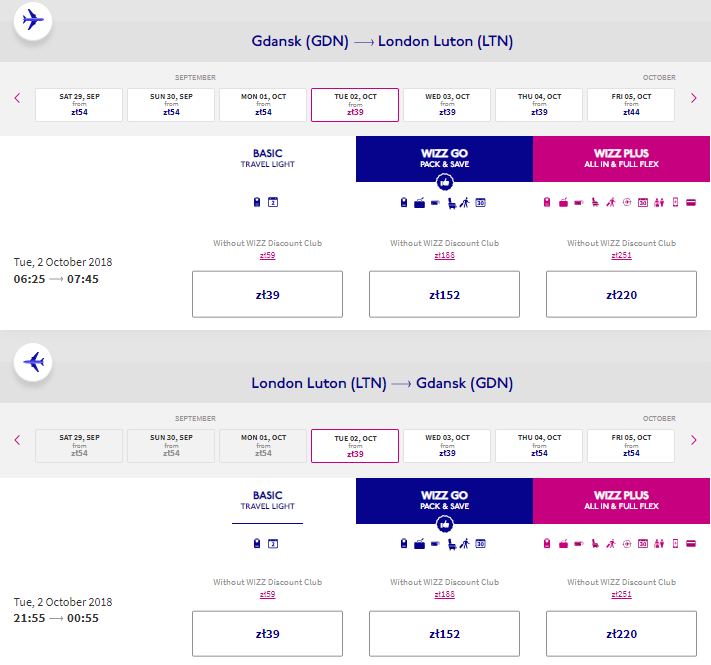Show earlier return dates with left arrow
The image size is (711, 665).
17,440
